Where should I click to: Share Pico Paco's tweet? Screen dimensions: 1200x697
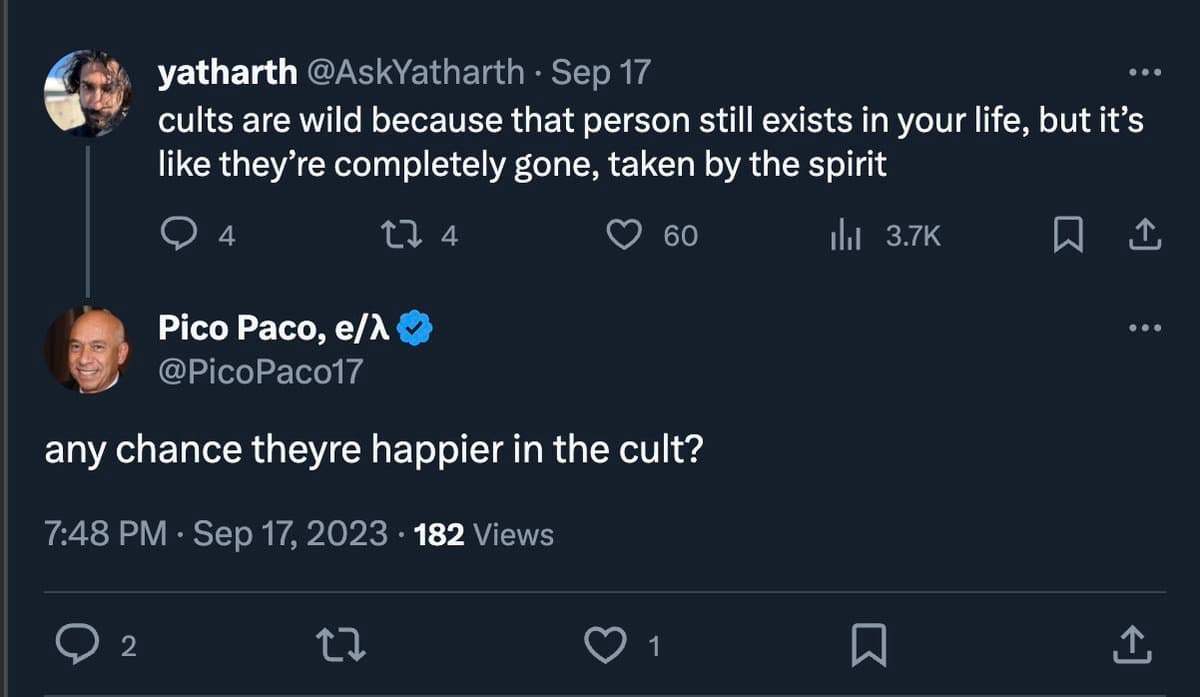point(1131,645)
